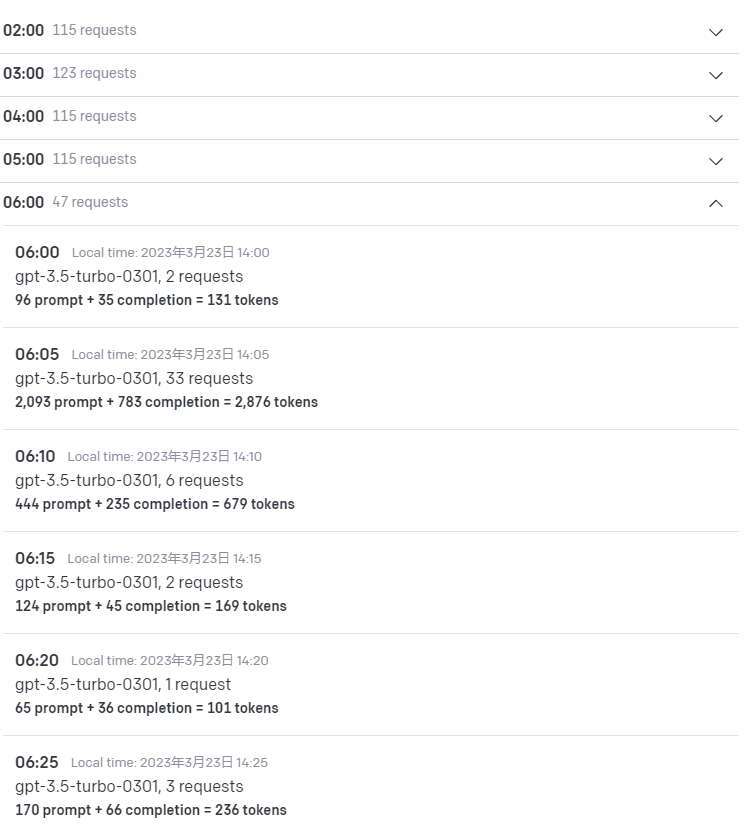Select the 06:25 token summary line
The image size is (750, 827).
pos(150,810)
